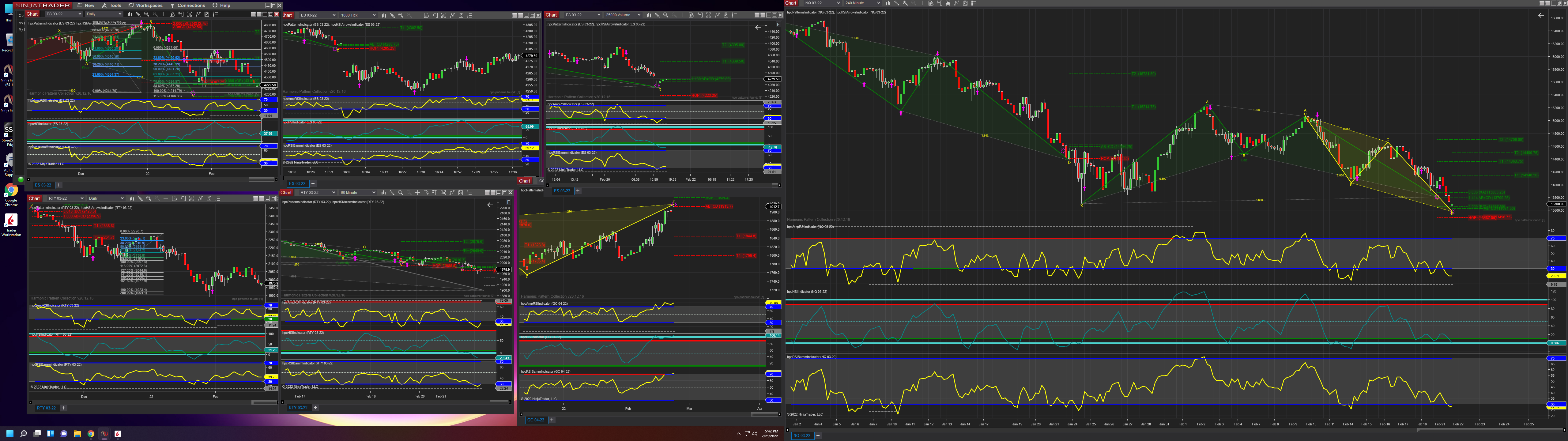Click bar-style icon in NQ chart toolbar
Image resolution: width=1568 pixels, height=441 pixels.
pos(888,3)
